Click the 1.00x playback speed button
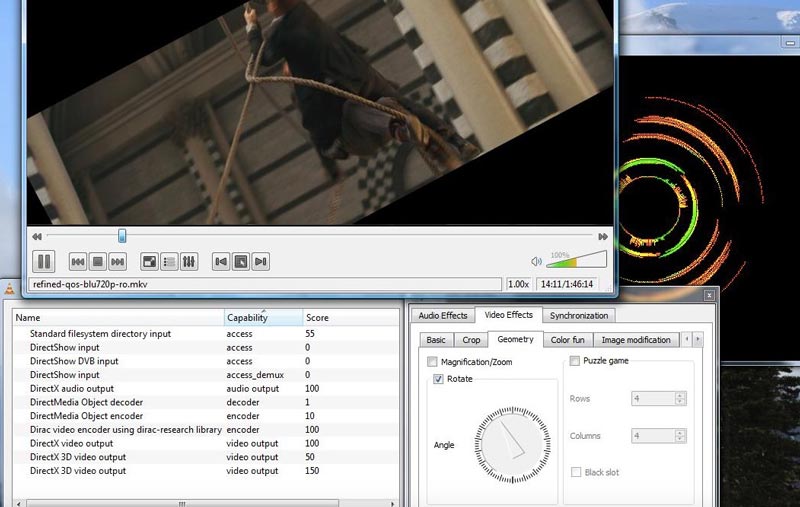 click(519, 285)
